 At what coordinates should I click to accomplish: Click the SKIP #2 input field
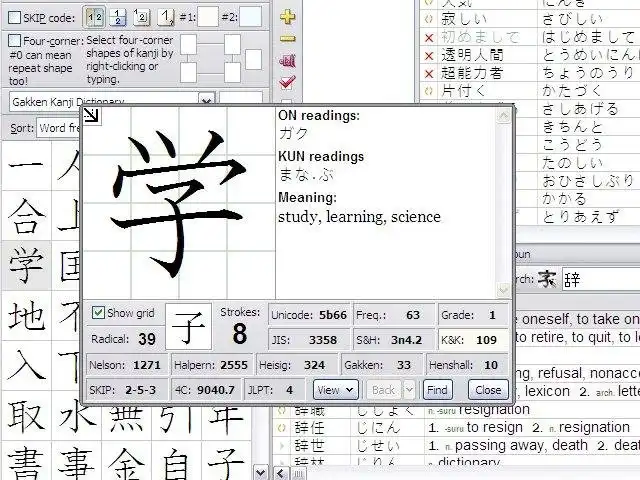tap(250, 17)
